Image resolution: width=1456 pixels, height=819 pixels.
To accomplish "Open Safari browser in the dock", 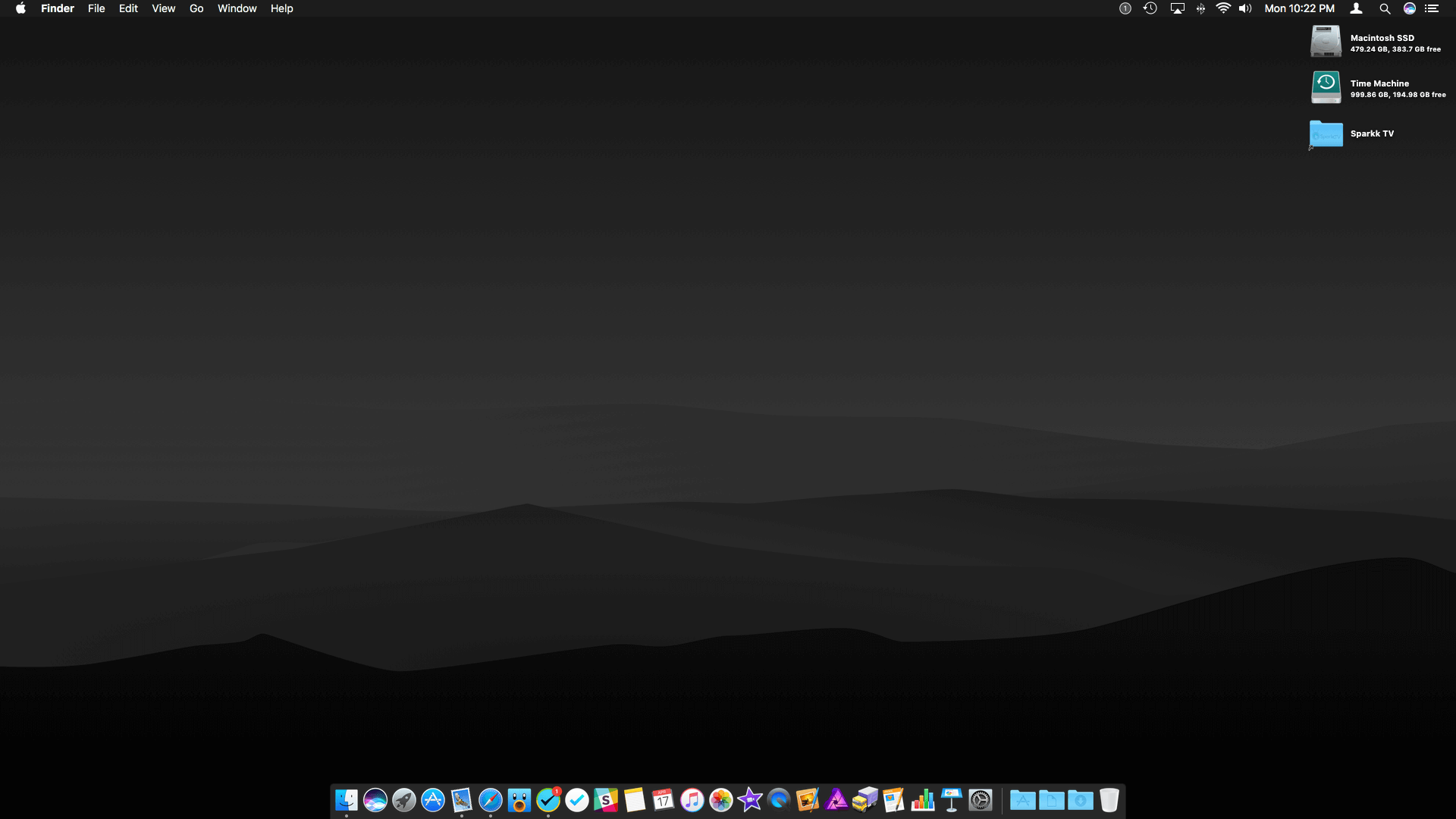I will tap(491, 800).
